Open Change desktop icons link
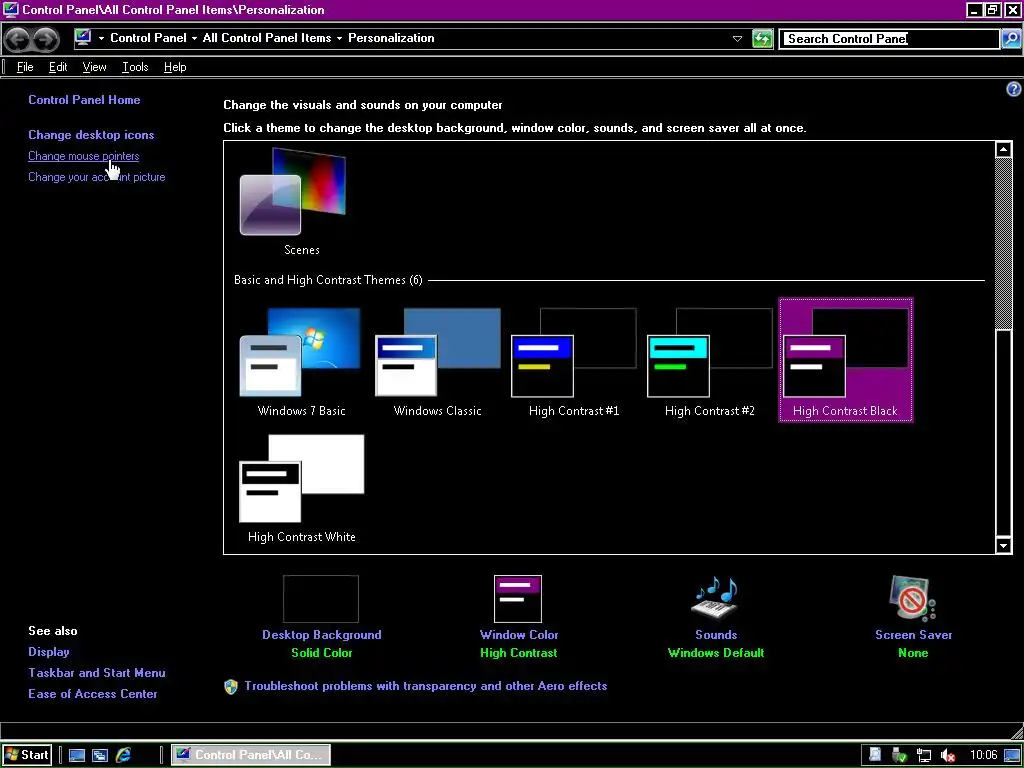 tap(91, 135)
